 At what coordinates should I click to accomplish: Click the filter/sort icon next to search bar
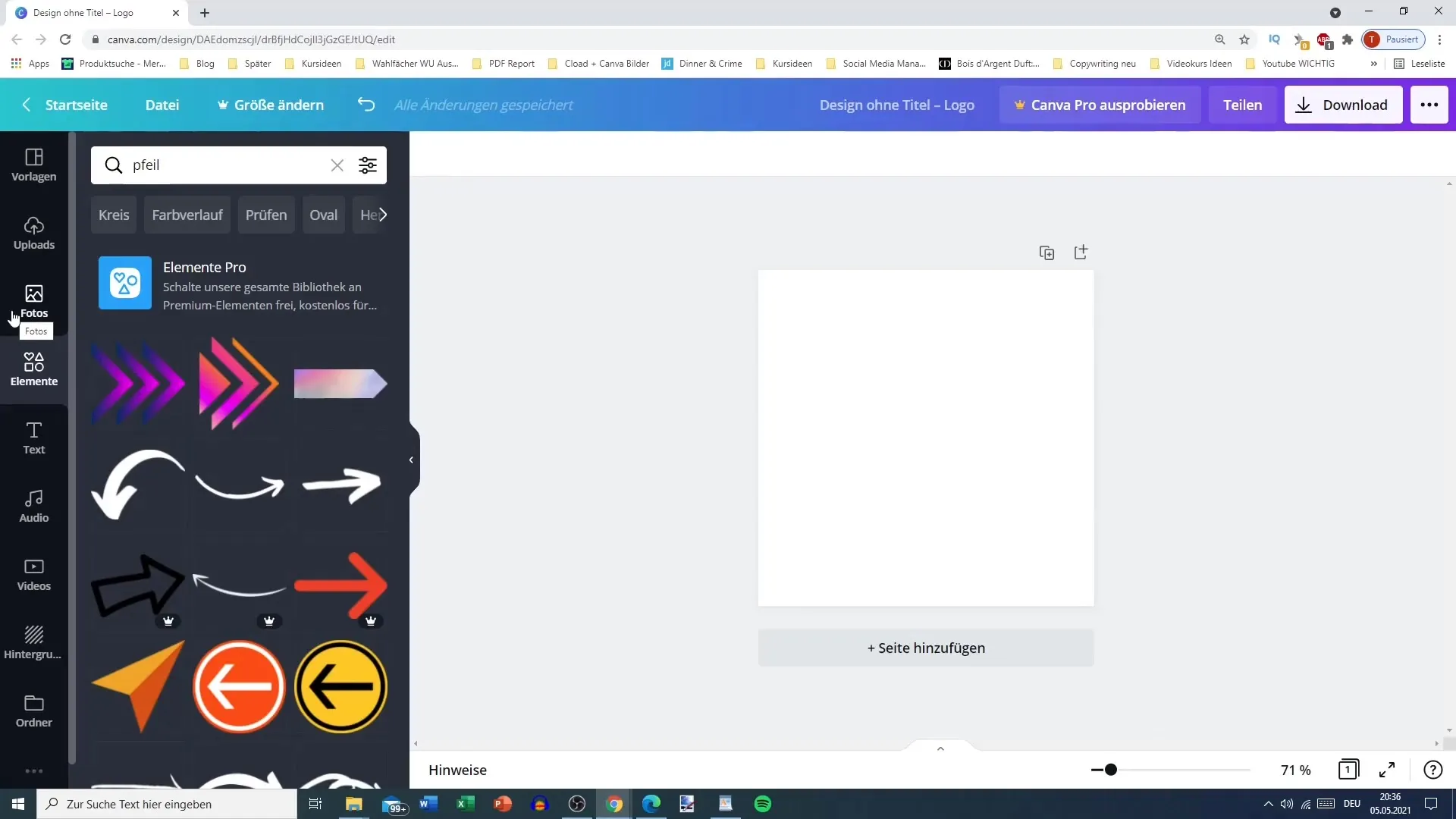pos(369,165)
